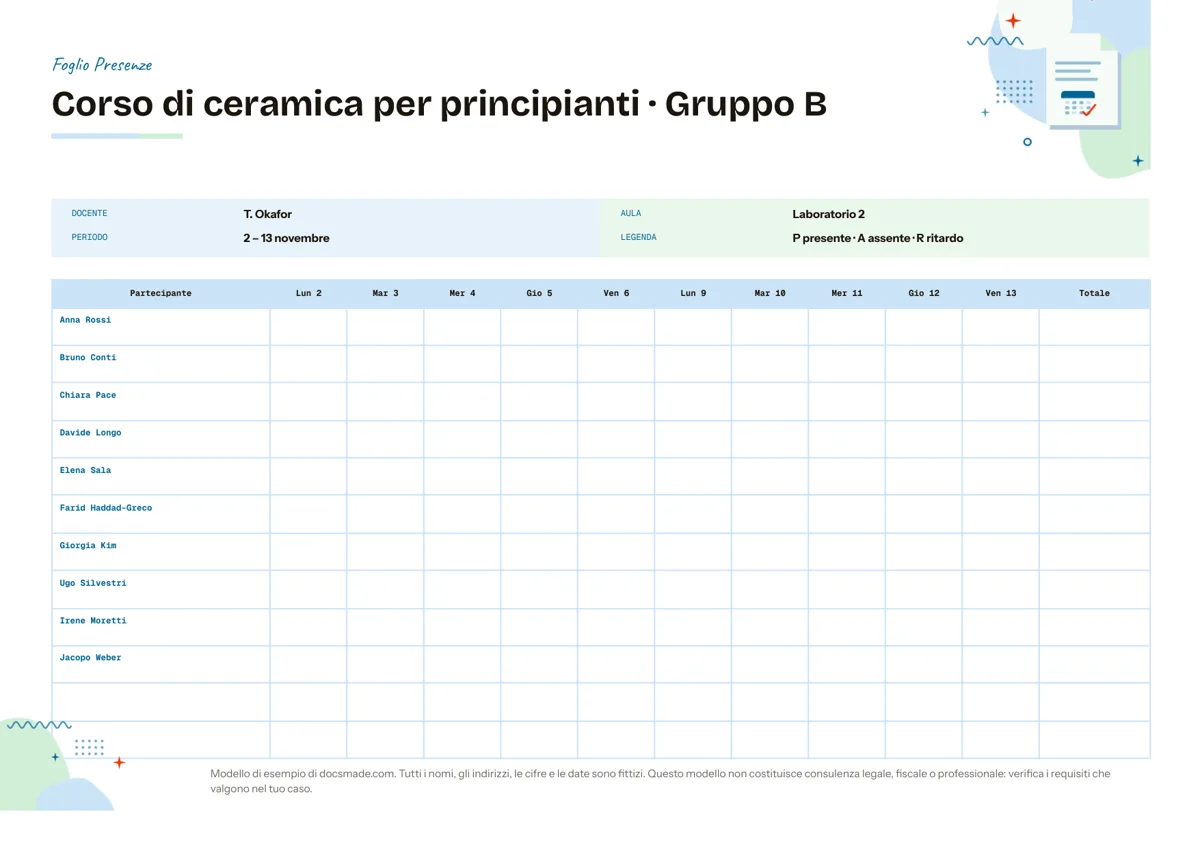Click Giorgia Kim's attendance cell for Mar 10
The height and width of the screenshot is (849, 1200).
pyautogui.click(x=770, y=552)
